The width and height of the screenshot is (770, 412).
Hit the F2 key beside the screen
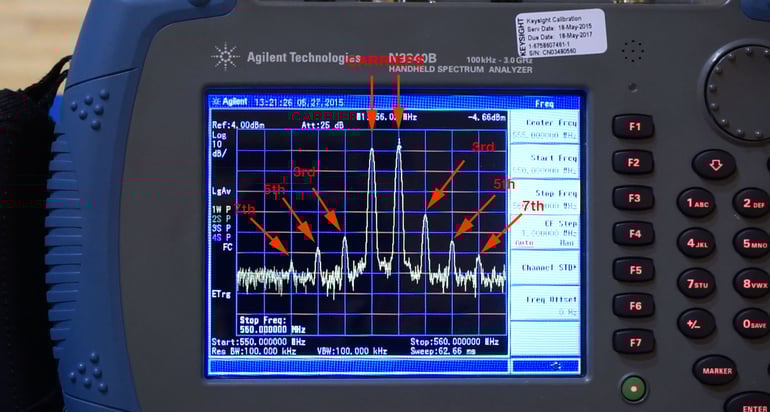633,163
